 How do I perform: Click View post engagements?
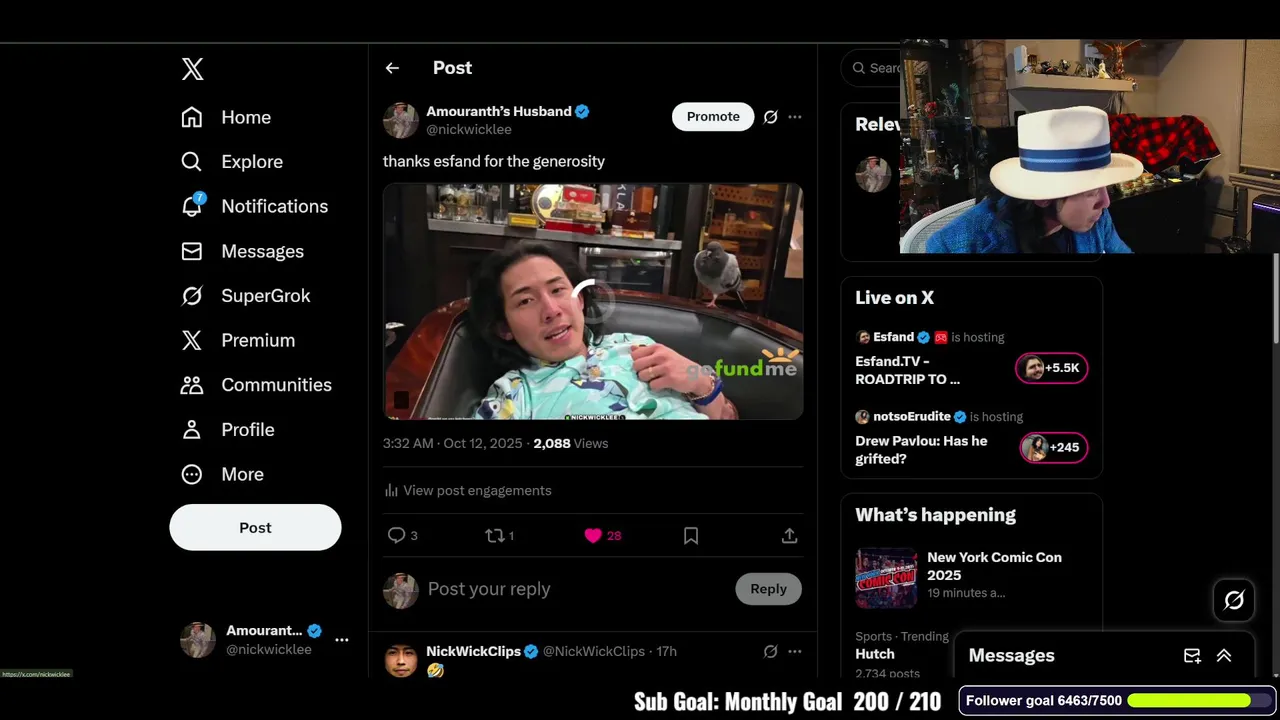click(467, 490)
